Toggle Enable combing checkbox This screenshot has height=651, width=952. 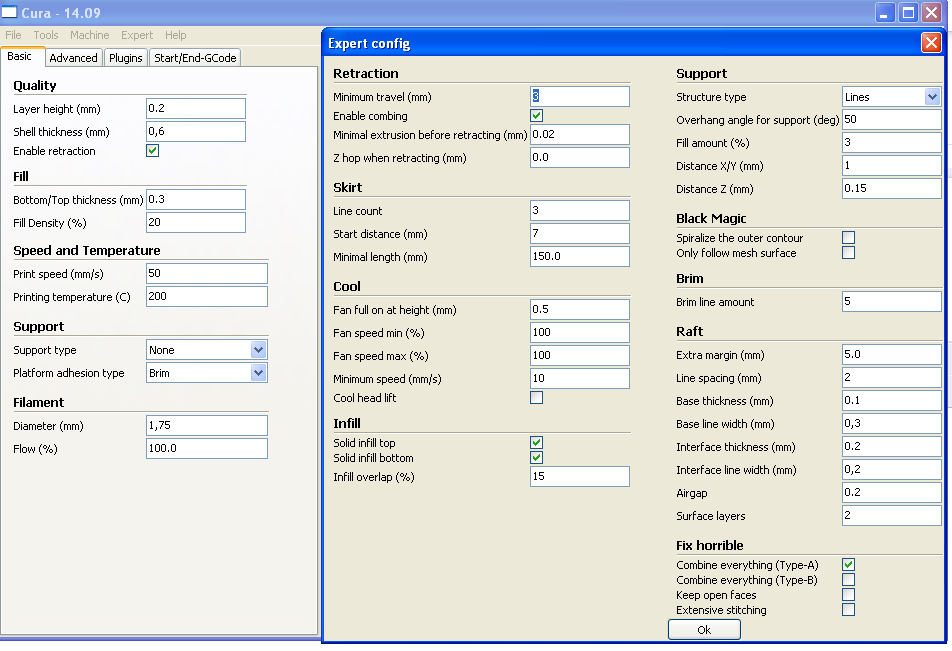coord(537,115)
